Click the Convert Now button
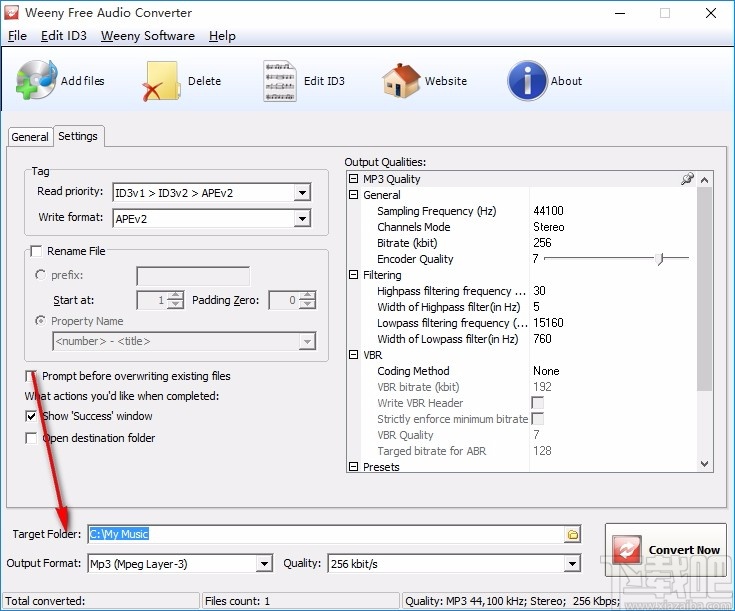 point(666,550)
